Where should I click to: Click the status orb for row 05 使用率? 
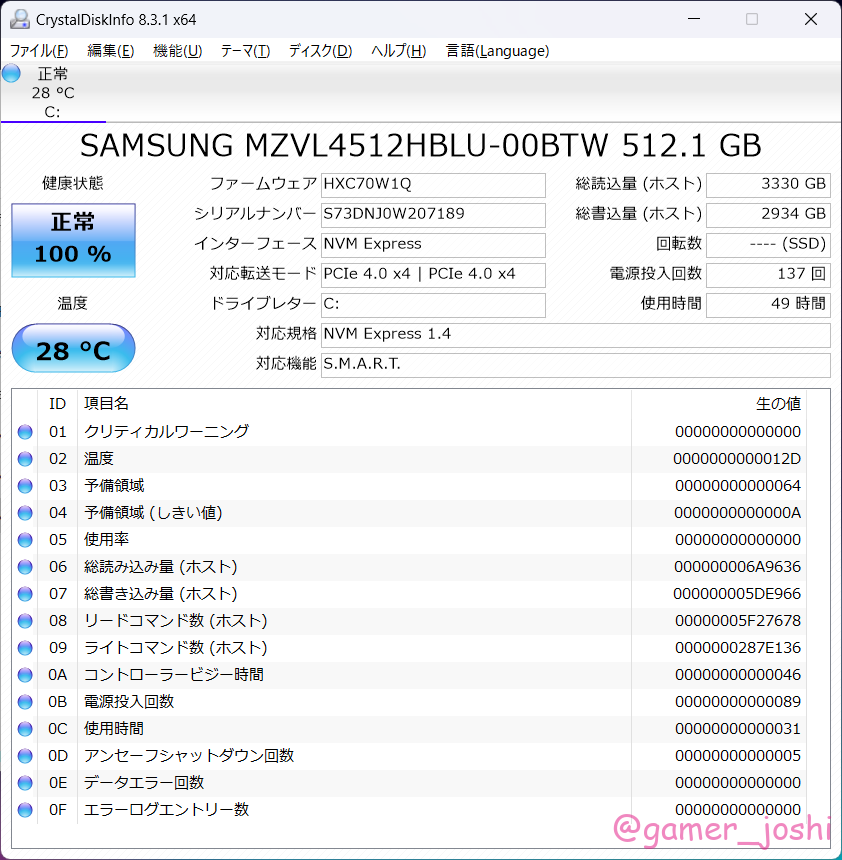[x=25, y=540]
